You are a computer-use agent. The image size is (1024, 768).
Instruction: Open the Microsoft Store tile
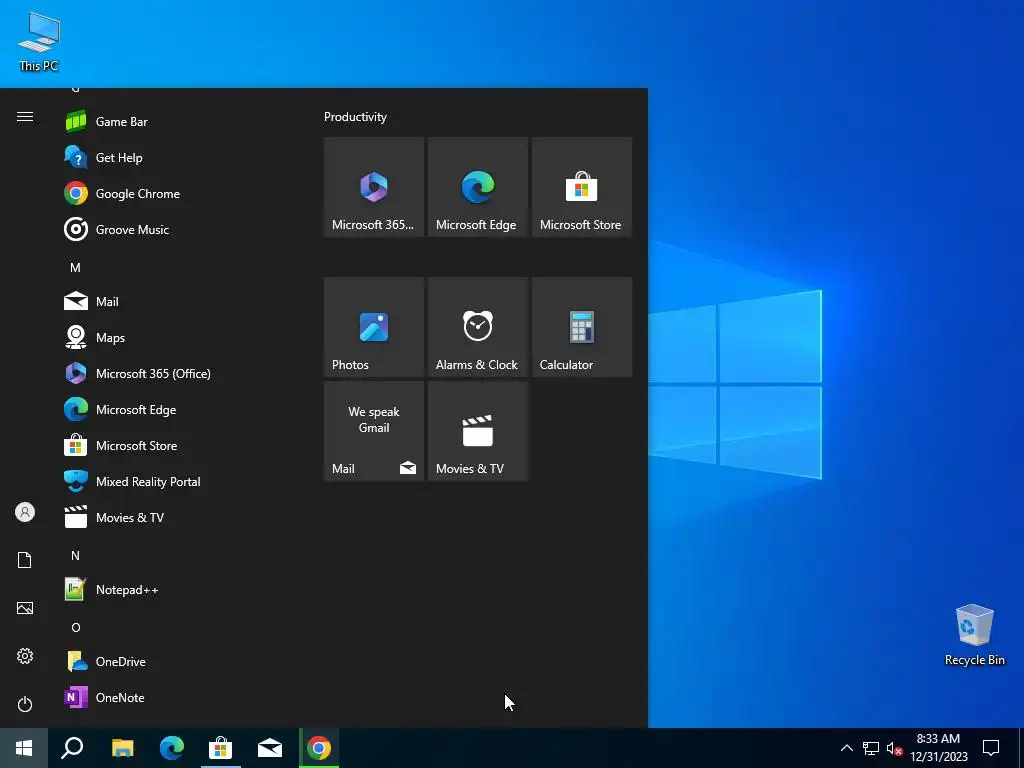[582, 187]
